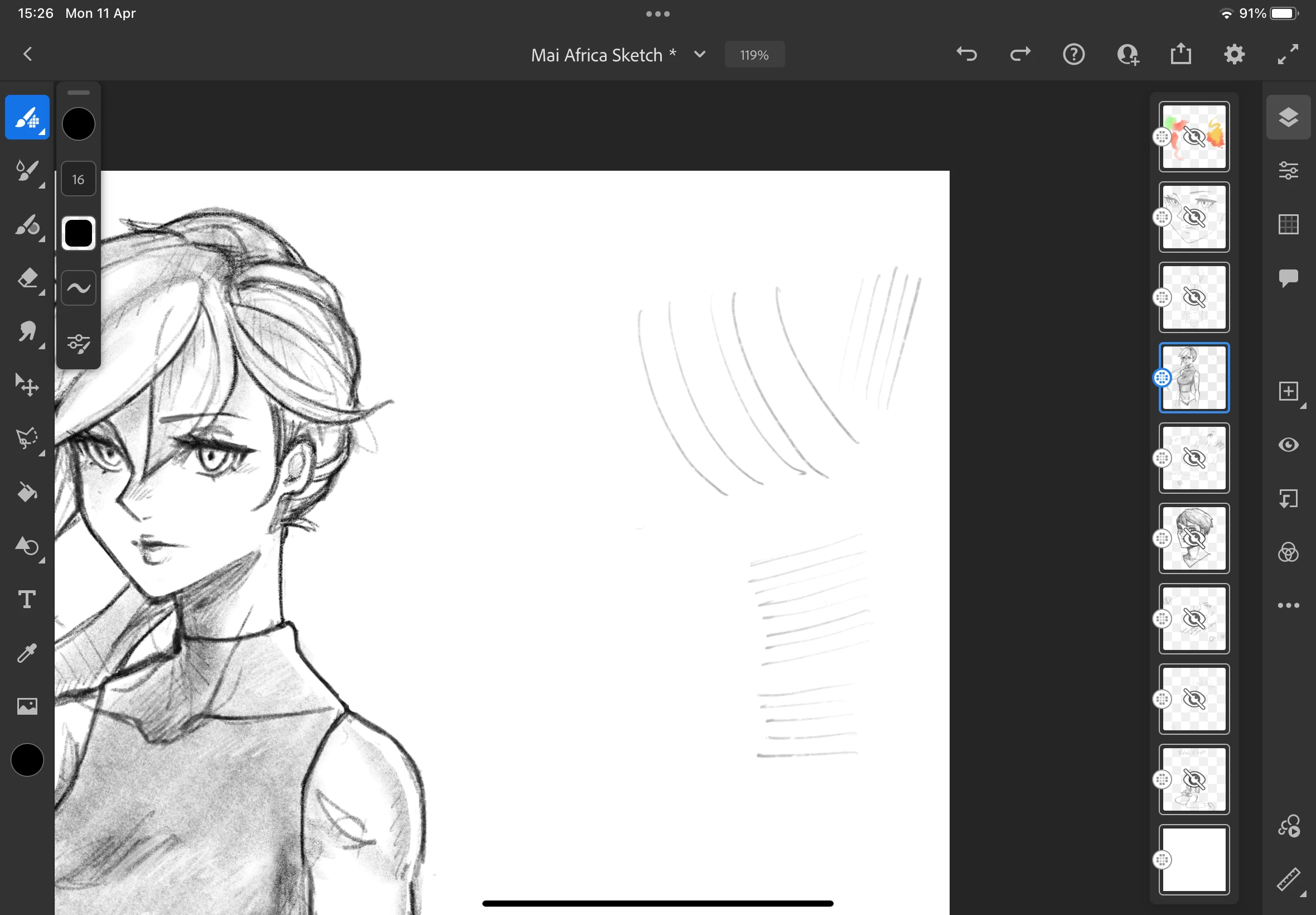Open the 119% zoom level dropdown
Screen dimensions: 1316x915
click(754, 55)
